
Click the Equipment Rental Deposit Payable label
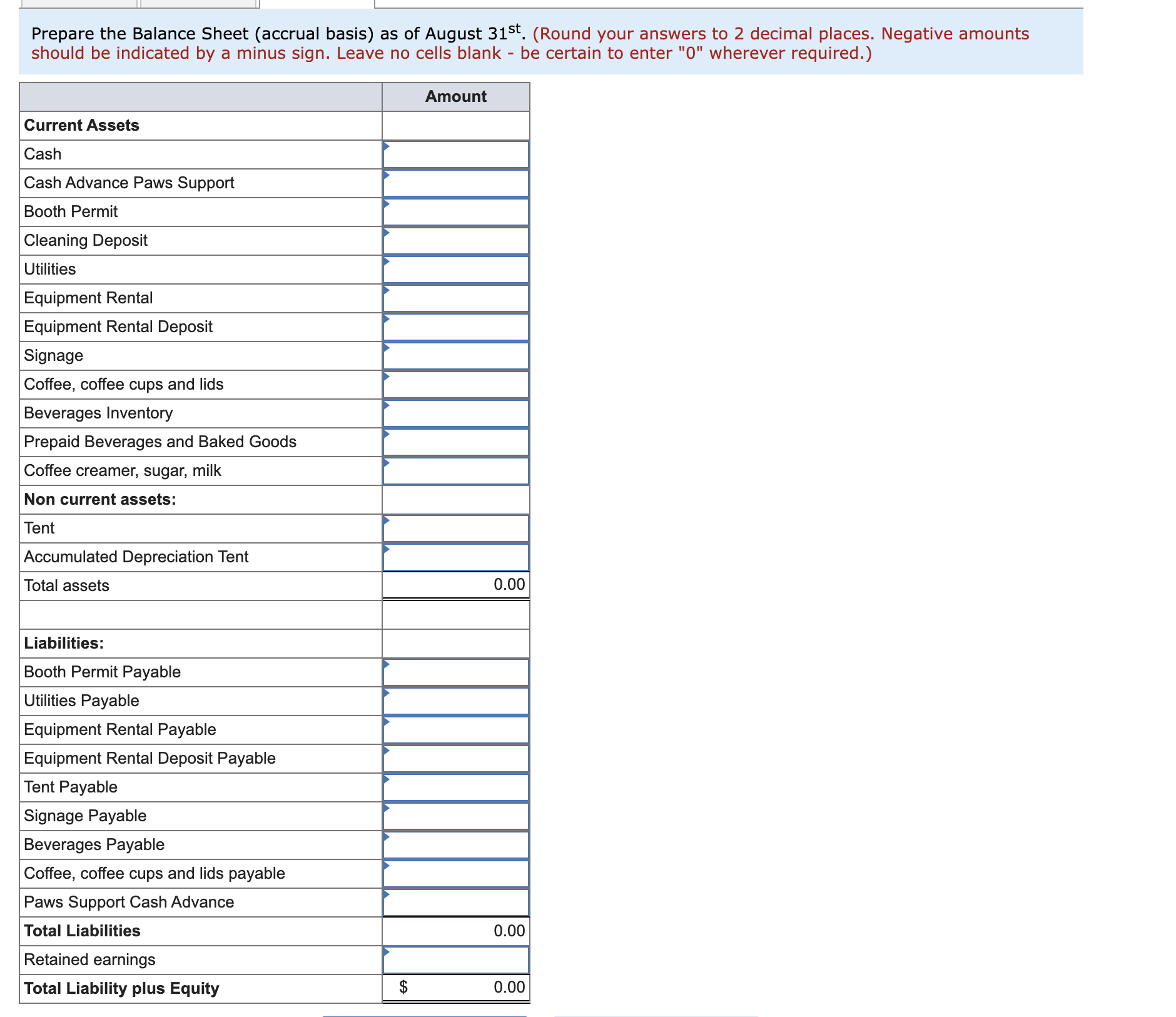150,758
